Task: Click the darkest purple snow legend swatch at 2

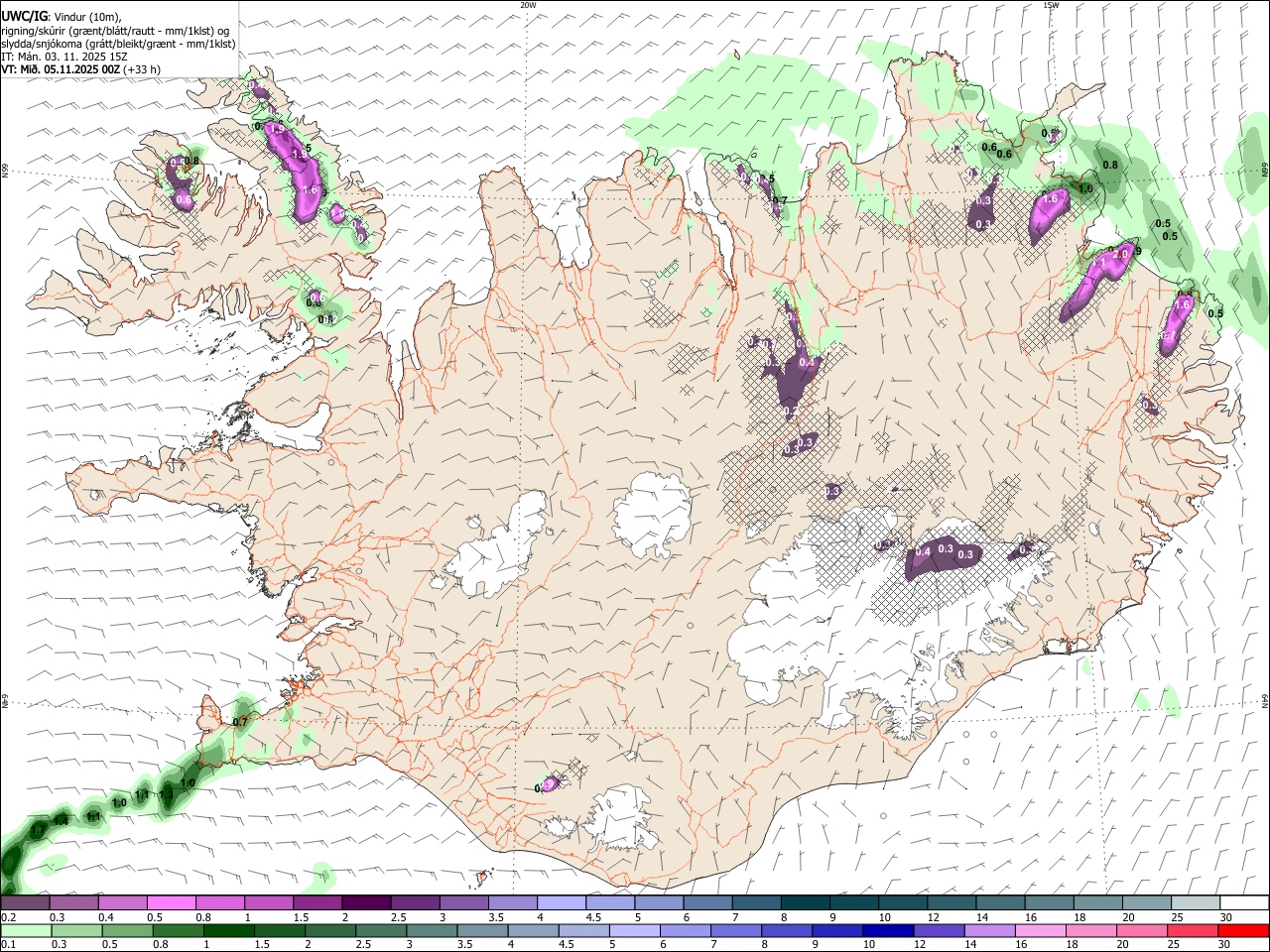Action: tap(366, 903)
